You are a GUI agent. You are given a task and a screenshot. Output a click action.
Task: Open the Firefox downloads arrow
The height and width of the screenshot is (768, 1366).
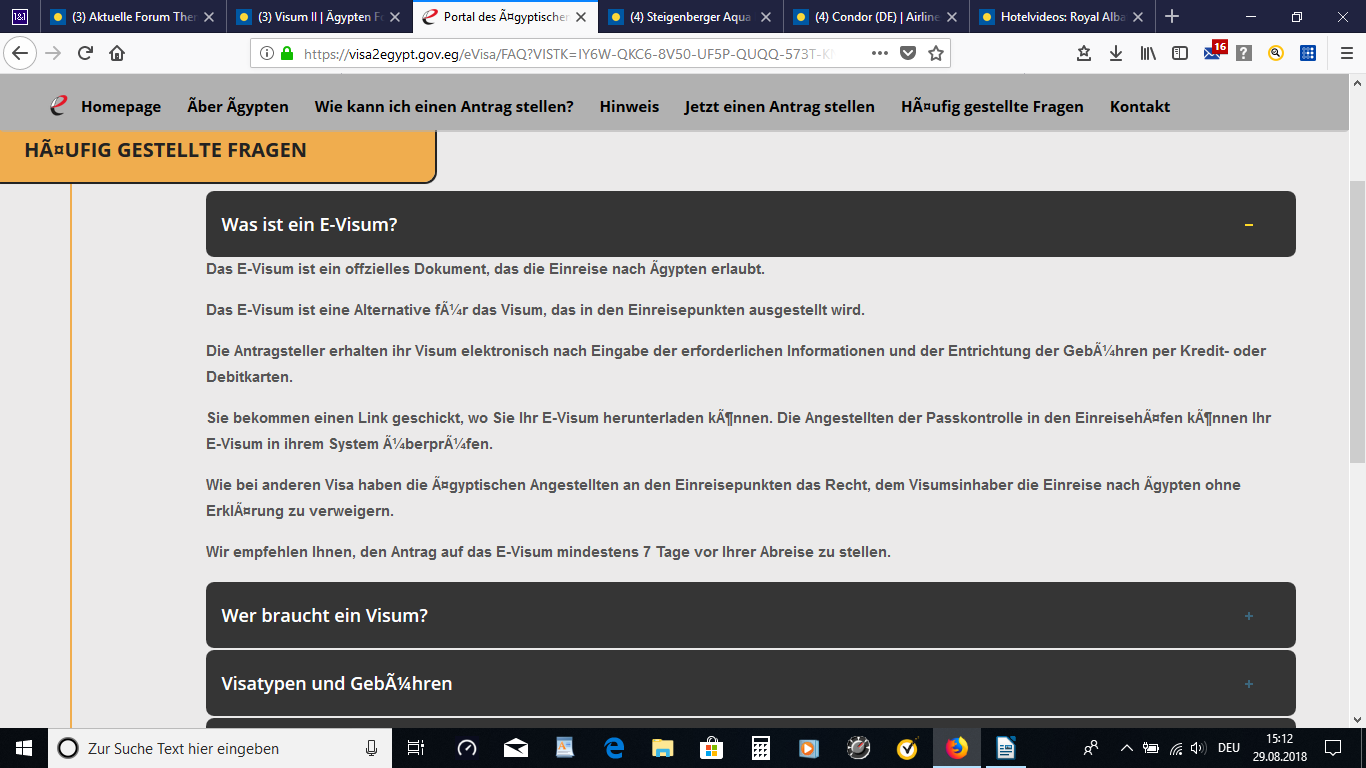click(1116, 53)
